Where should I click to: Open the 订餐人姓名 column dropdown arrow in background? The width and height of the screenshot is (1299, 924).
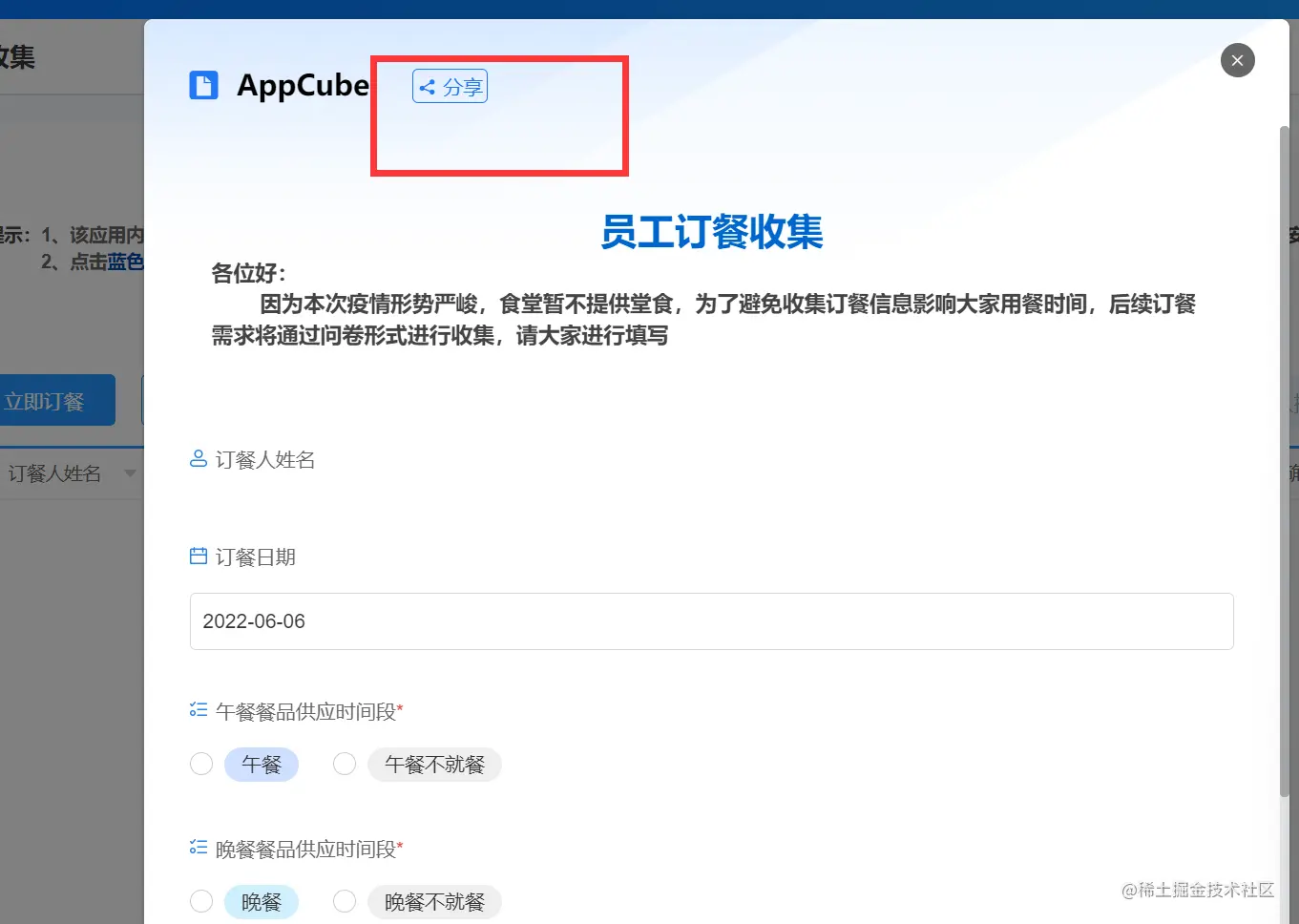130,473
